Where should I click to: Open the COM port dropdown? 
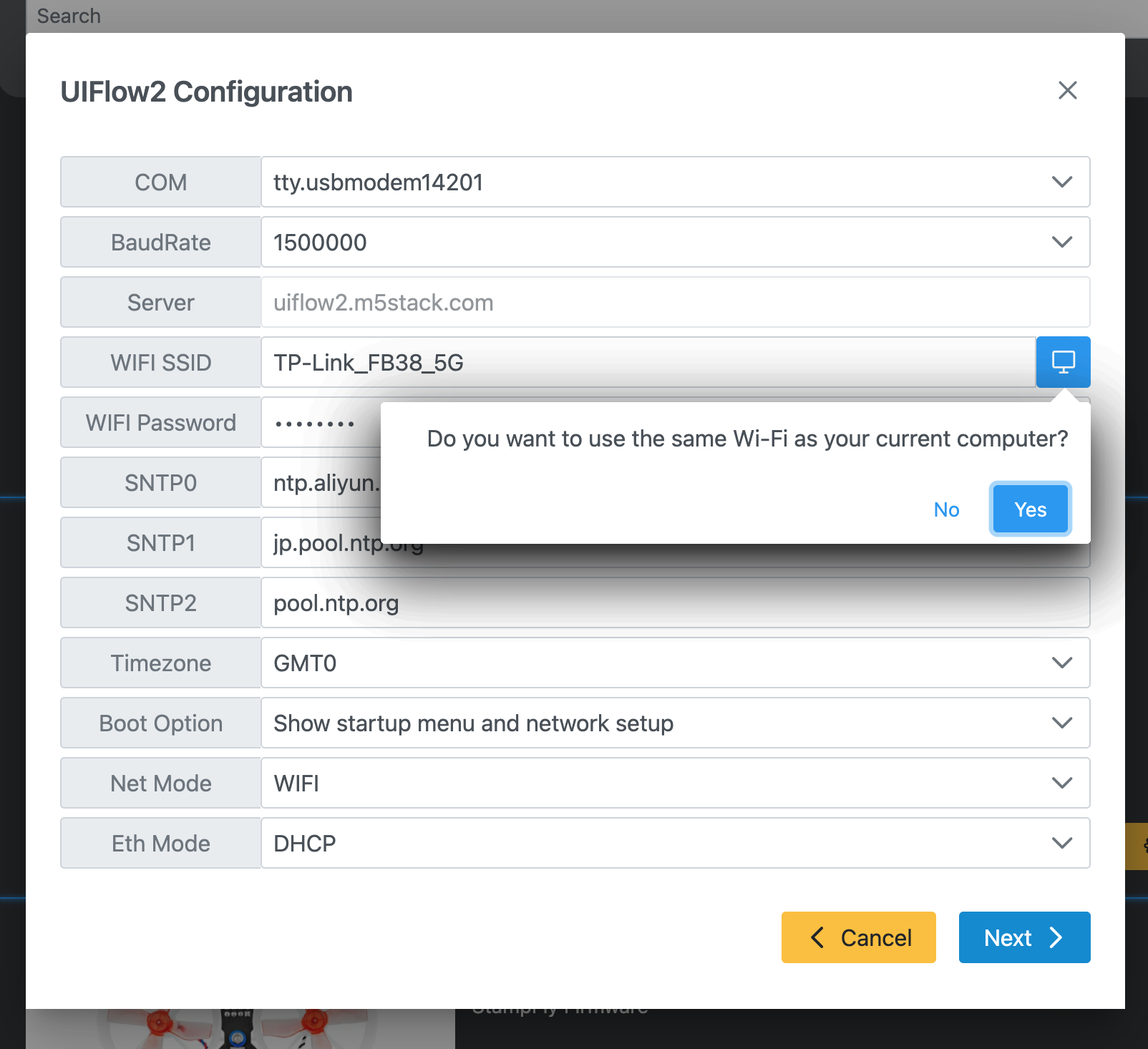tap(675, 182)
